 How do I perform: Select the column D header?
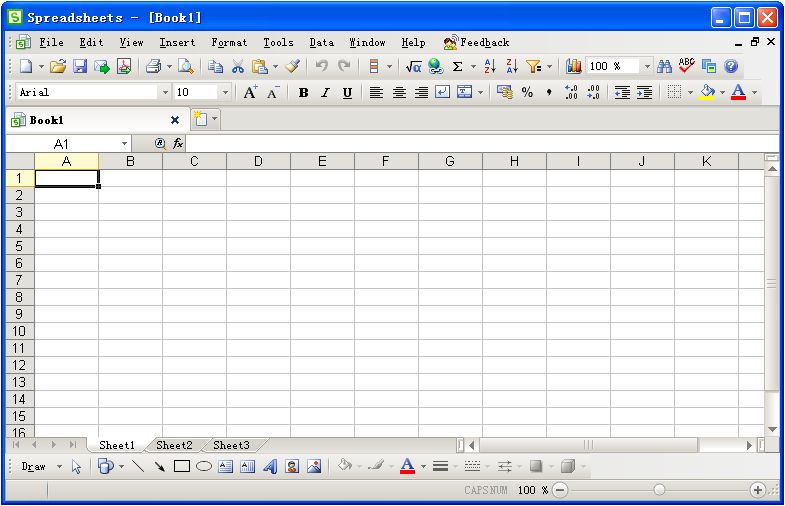[x=258, y=161]
